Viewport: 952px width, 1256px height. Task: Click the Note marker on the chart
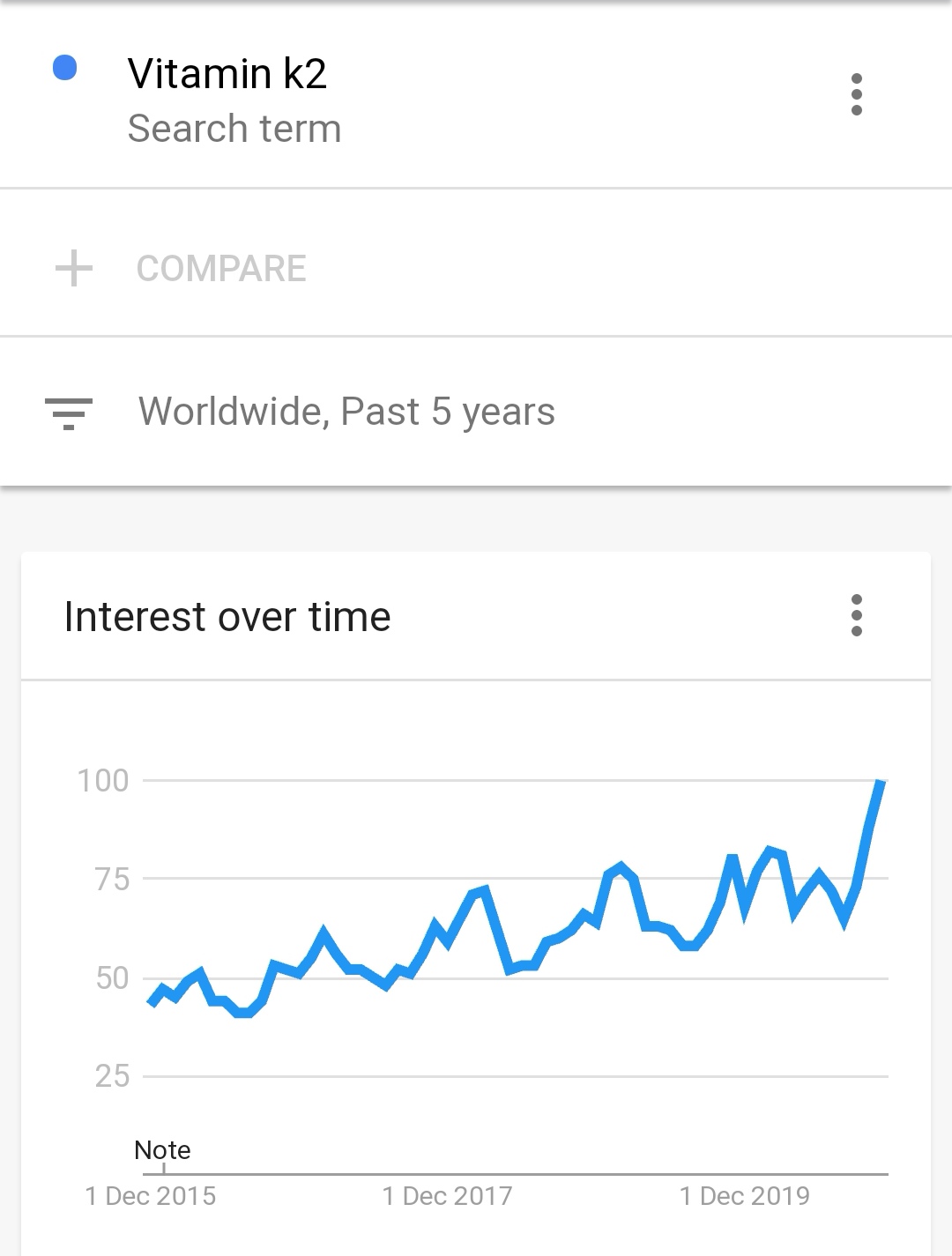tap(162, 1150)
